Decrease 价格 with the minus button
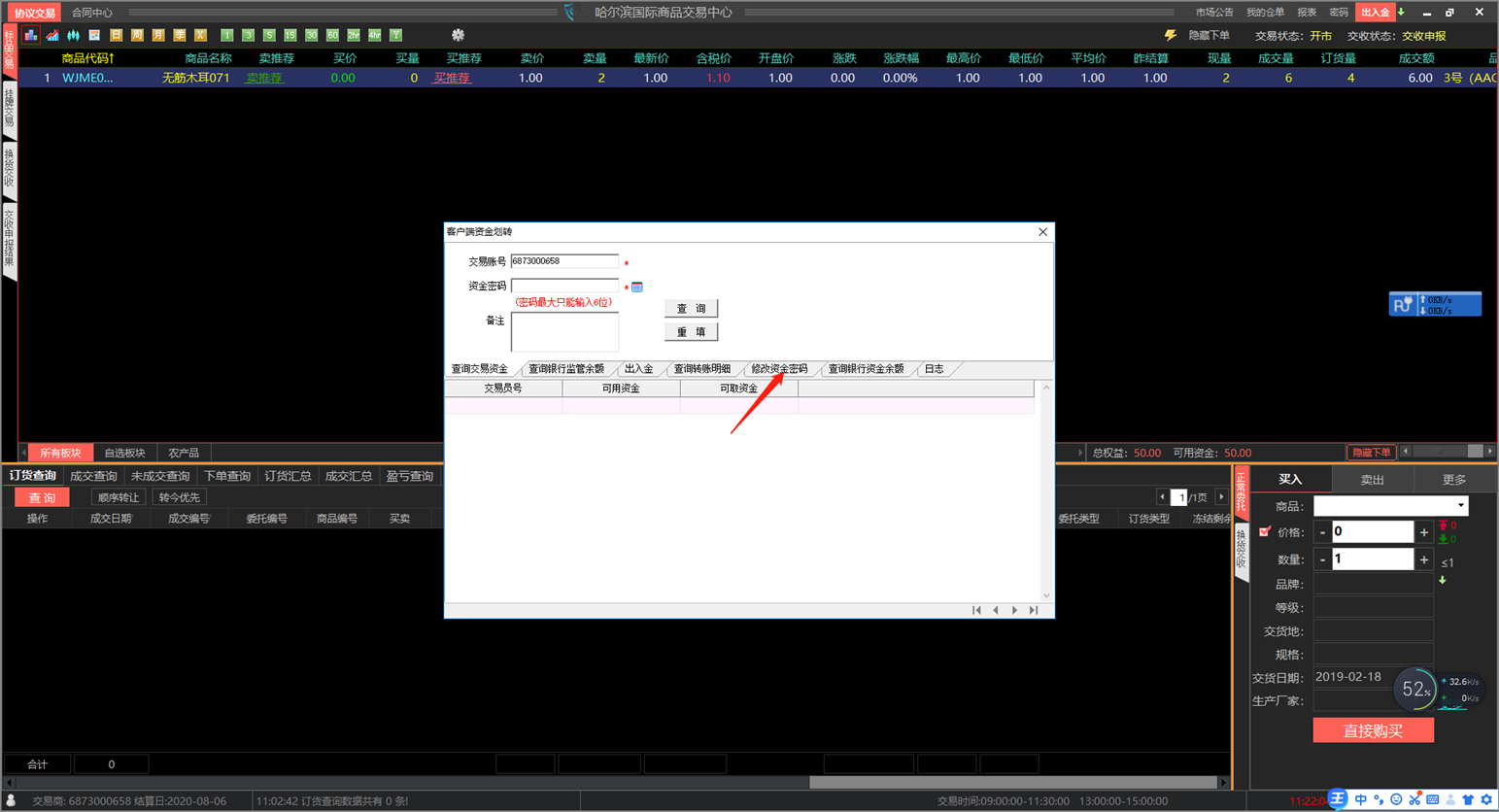This screenshot has height=812, width=1499. point(1322,532)
